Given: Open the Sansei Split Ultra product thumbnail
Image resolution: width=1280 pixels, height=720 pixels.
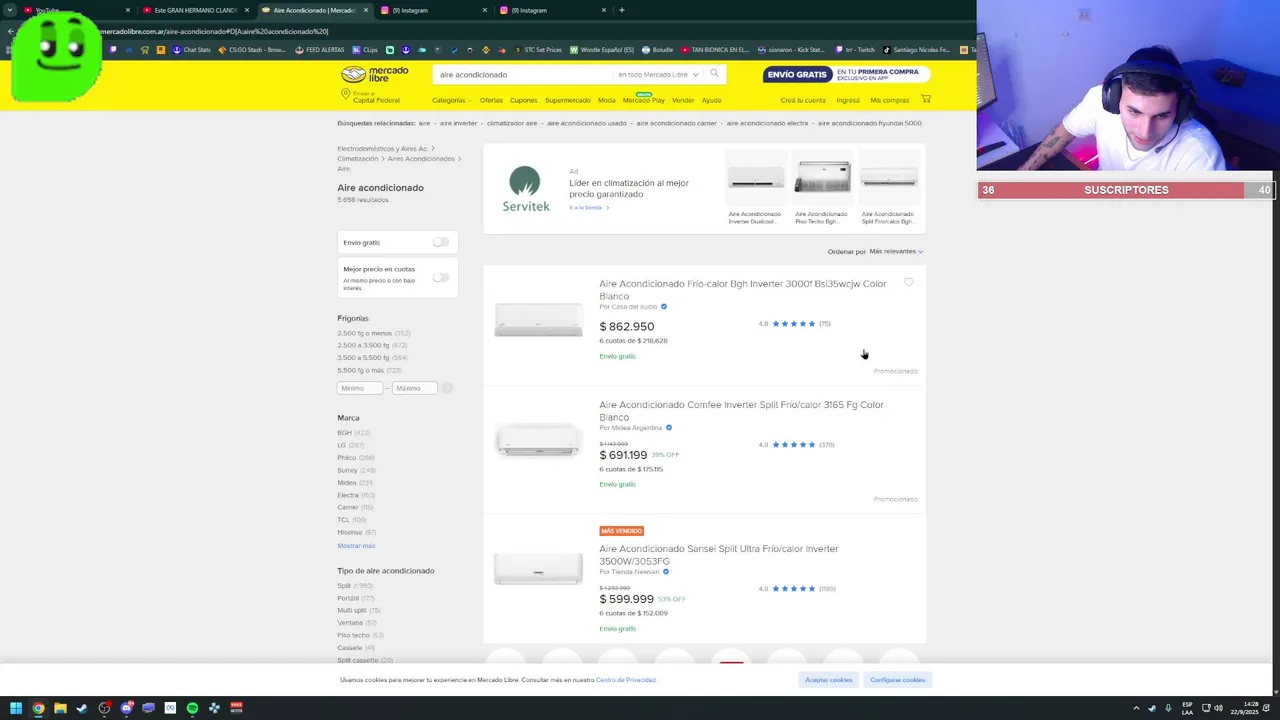Looking at the screenshot, I should [538, 570].
